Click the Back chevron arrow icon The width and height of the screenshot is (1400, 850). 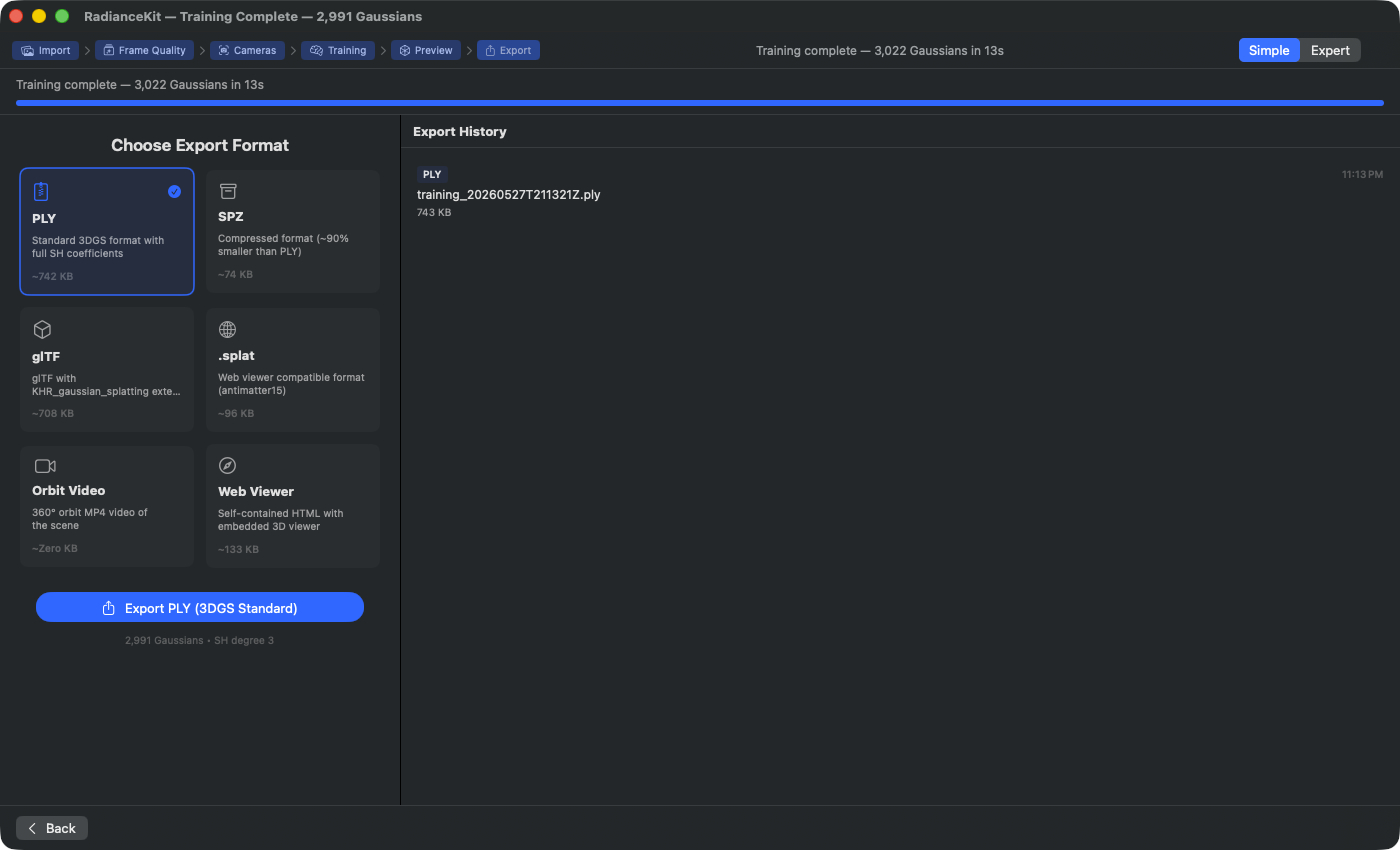click(33, 828)
